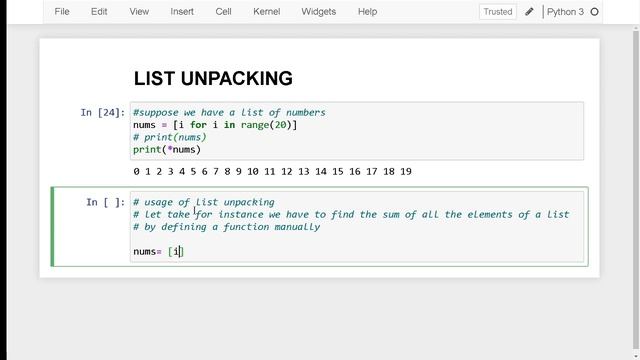Place cursor in 'nums= [i]' line
The height and width of the screenshot is (360, 640).
[159, 251]
